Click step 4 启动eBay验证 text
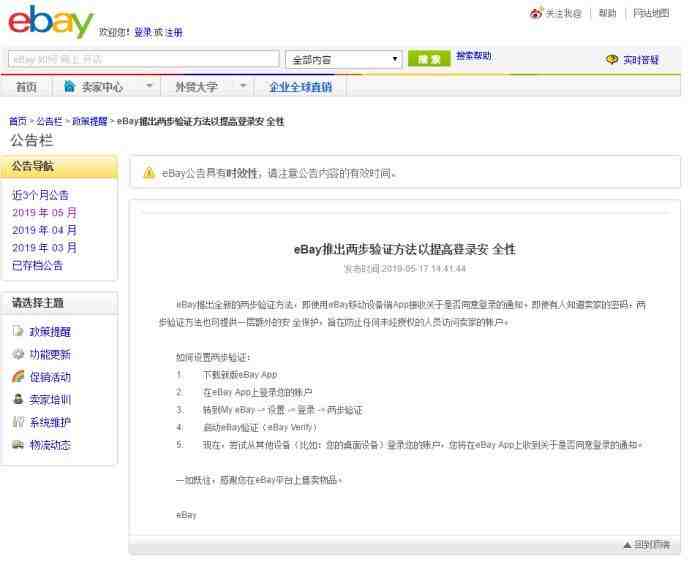The width and height of the screenshot is (692, 565). [260, 427]
